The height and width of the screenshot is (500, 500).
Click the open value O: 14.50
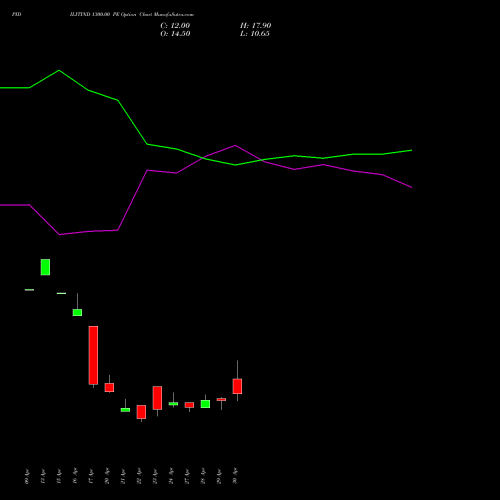point(175,34)
